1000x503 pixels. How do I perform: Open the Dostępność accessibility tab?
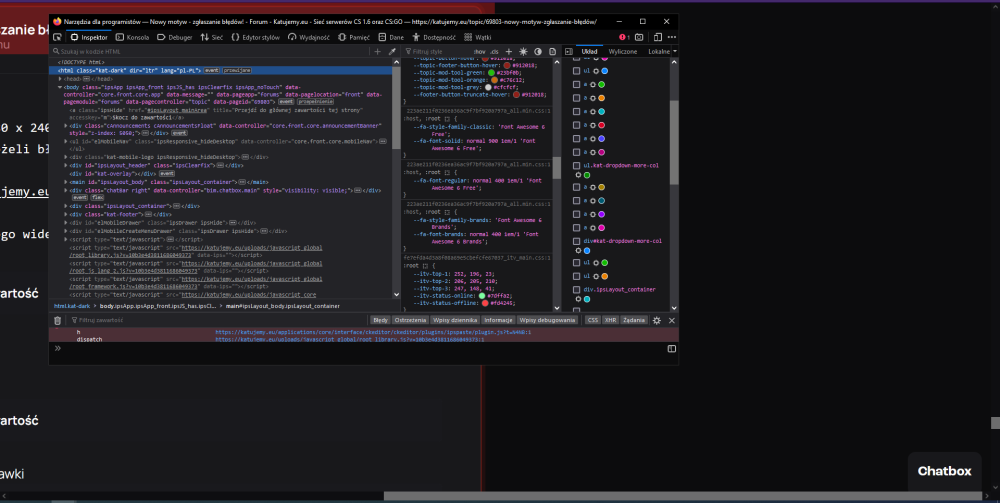(434, 37)
